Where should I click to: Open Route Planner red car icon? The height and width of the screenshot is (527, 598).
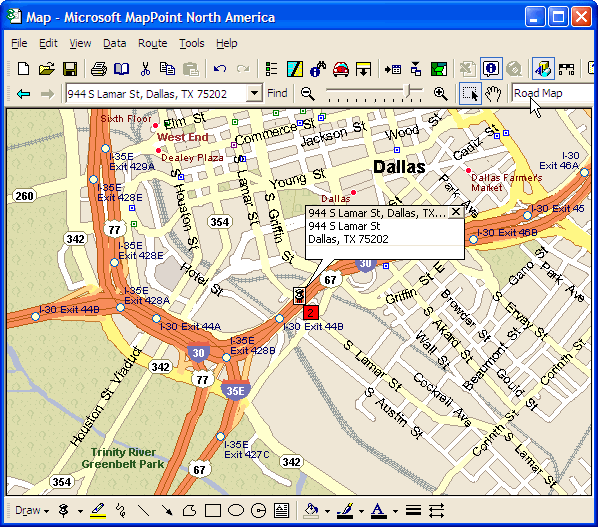[x=341, y=69]
